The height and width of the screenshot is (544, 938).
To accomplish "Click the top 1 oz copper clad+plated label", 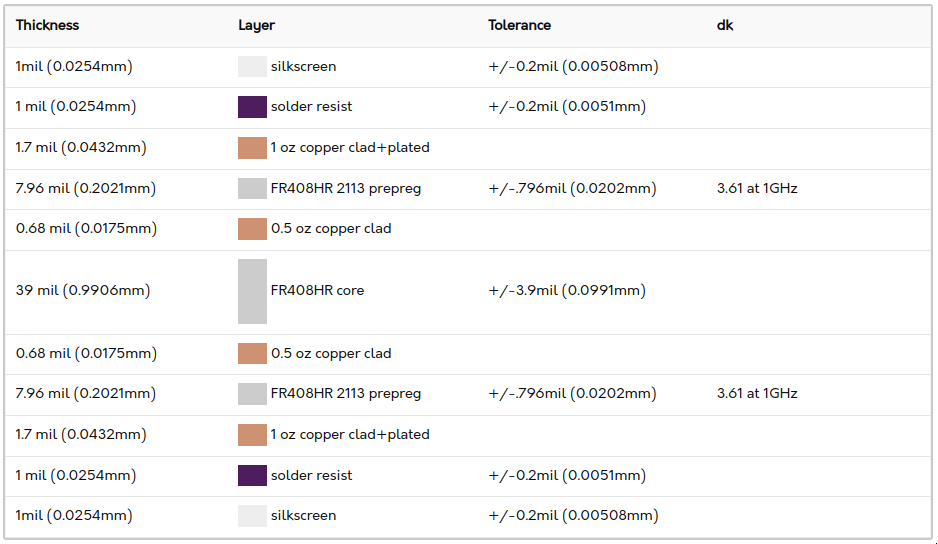I will pyautogui.click(x=350, y=148).
